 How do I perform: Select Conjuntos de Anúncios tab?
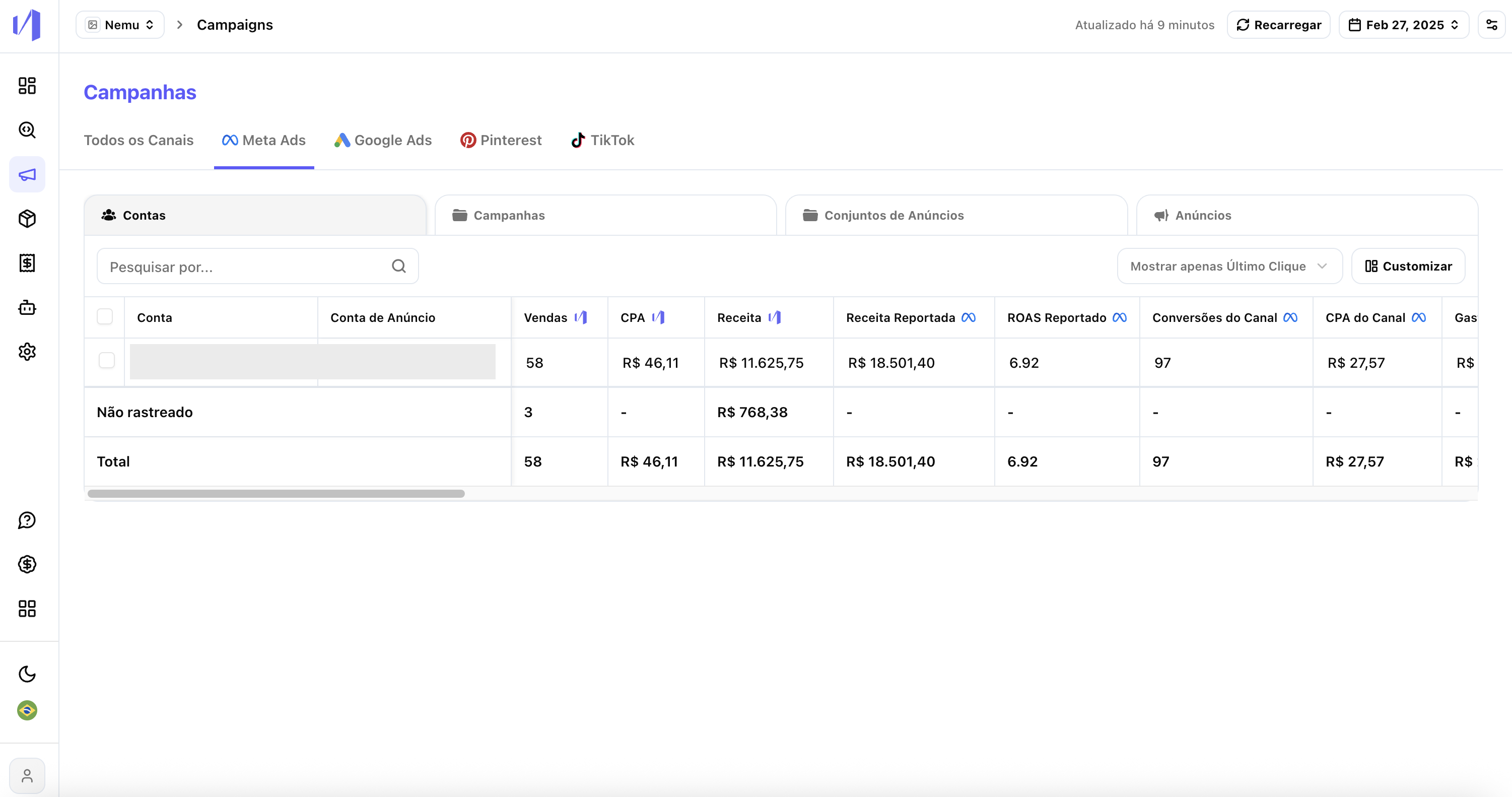pos(957,216)
